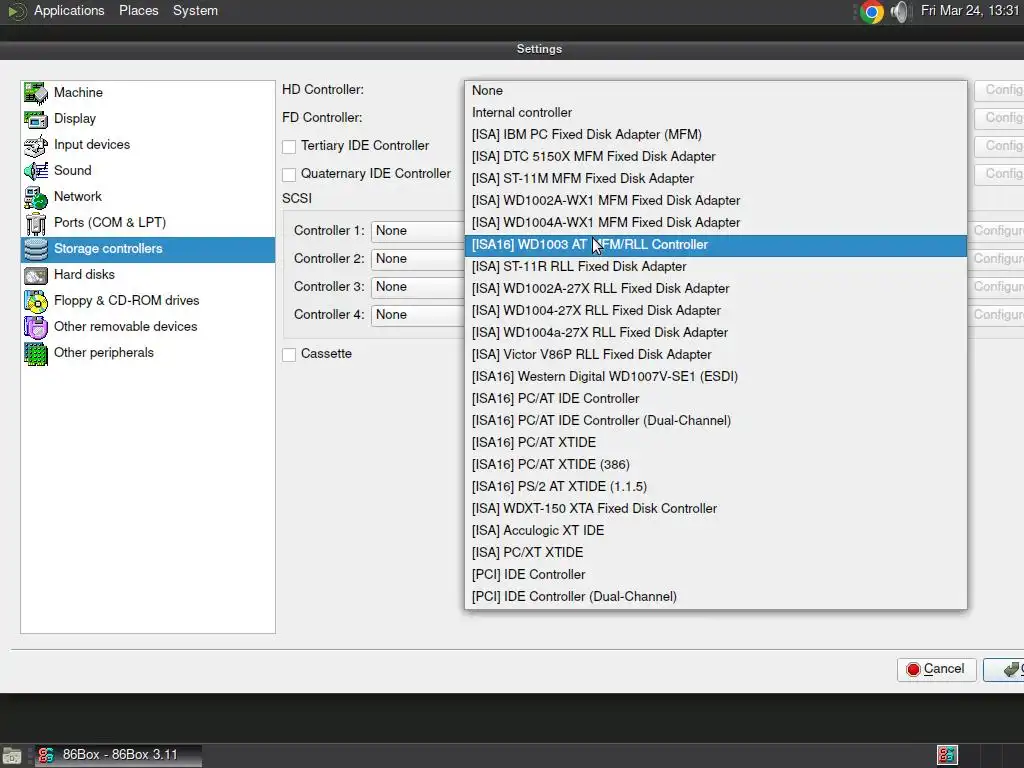
Task: Select [PCI] IDE Controller (Dual-Channel)
Action: tap(716, 597)
